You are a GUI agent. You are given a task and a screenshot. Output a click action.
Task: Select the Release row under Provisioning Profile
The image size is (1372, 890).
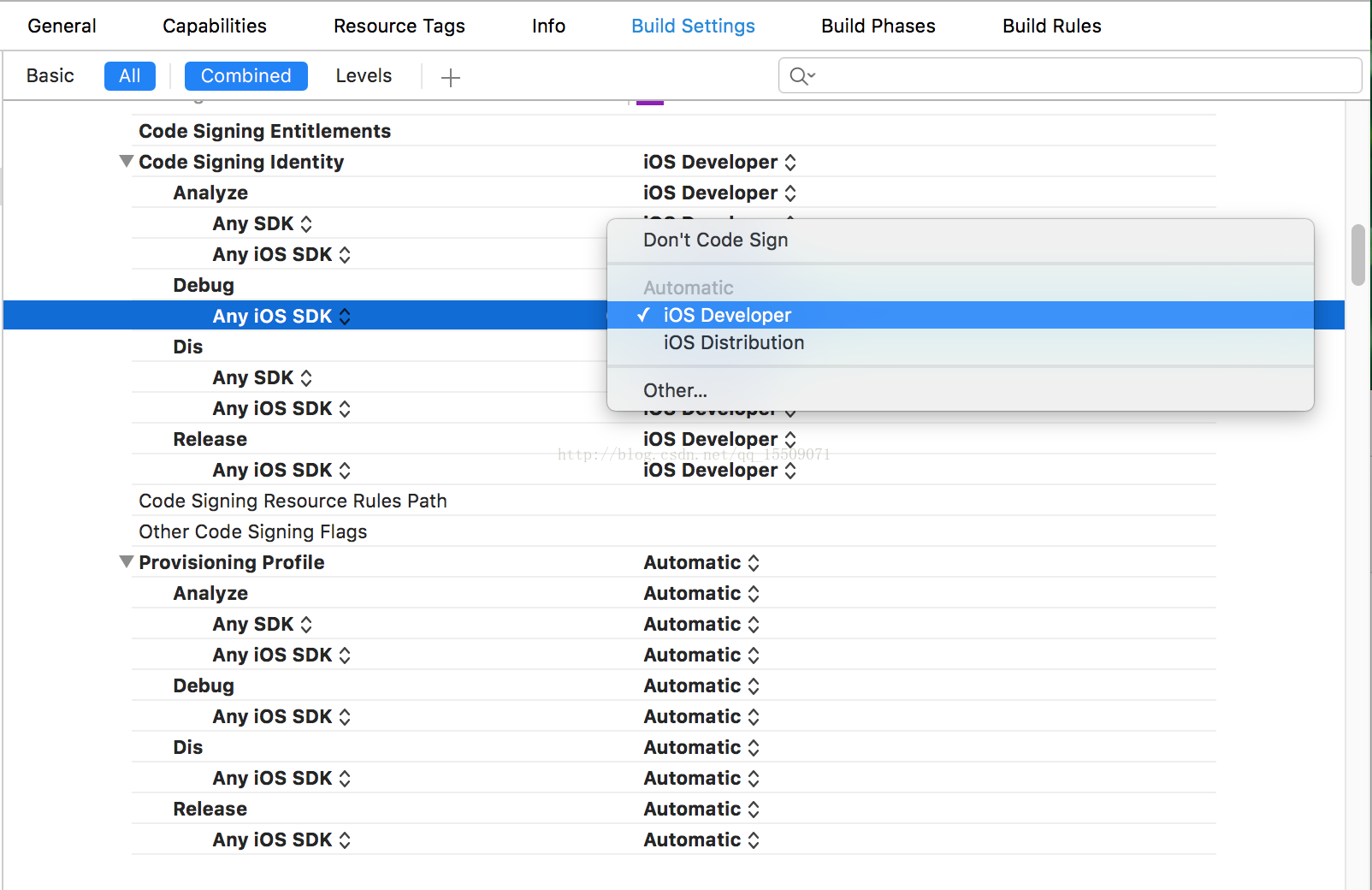pos(674,809)
